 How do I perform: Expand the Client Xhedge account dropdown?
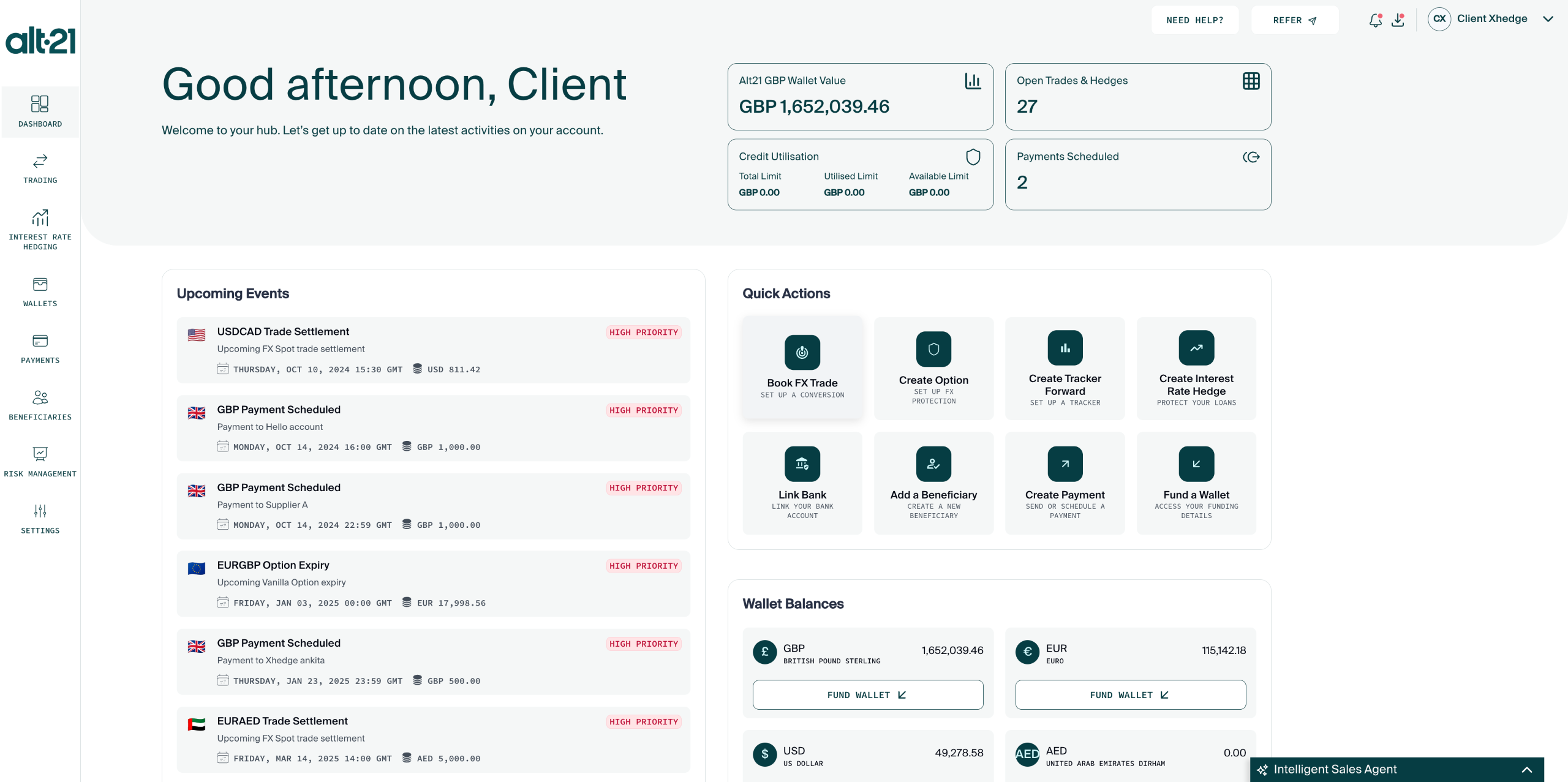click(x=1548, y=19)
